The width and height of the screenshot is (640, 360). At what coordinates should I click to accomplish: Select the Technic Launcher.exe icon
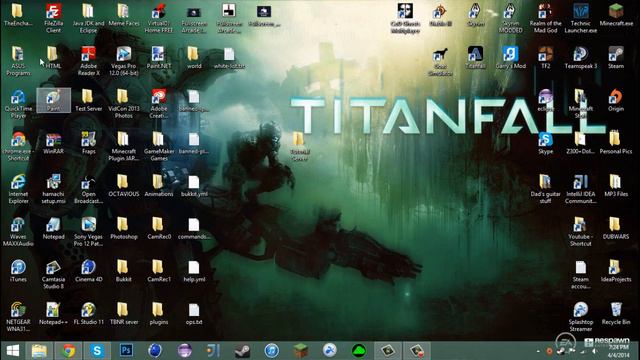581,18
